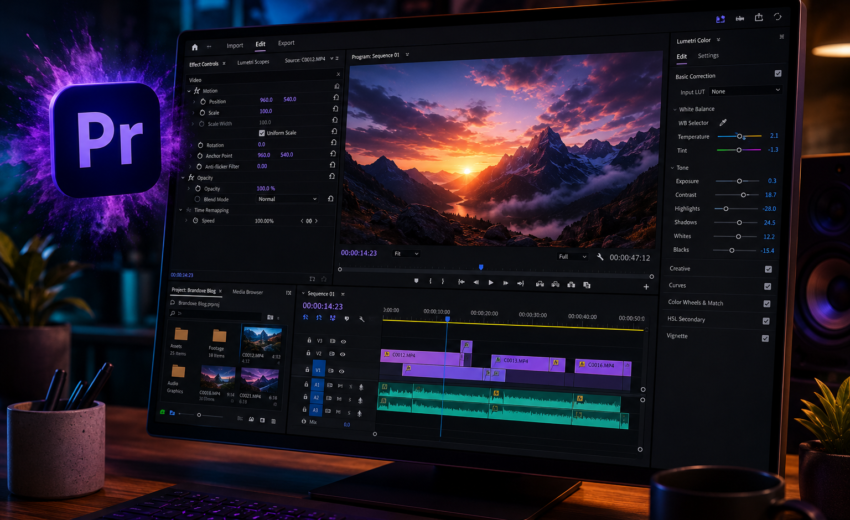
Task: Open the Button Editor plus icon
Action: click(x=646, y=286)
